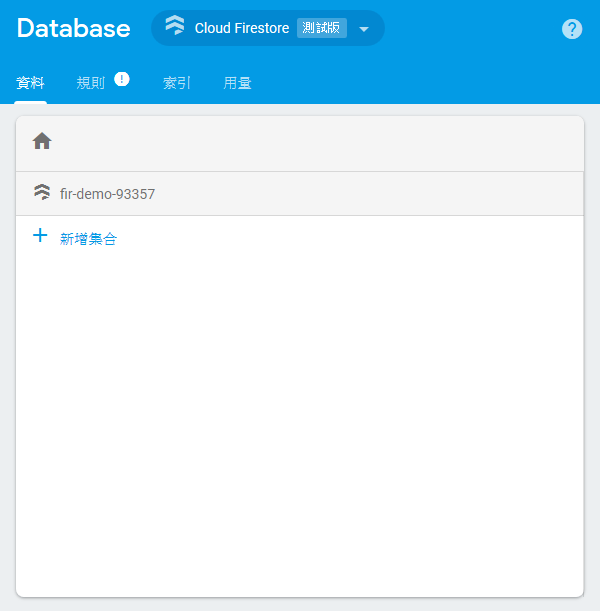Open the help question mark icon
This screenshot has height=611, width=600.
click(572, 29)
